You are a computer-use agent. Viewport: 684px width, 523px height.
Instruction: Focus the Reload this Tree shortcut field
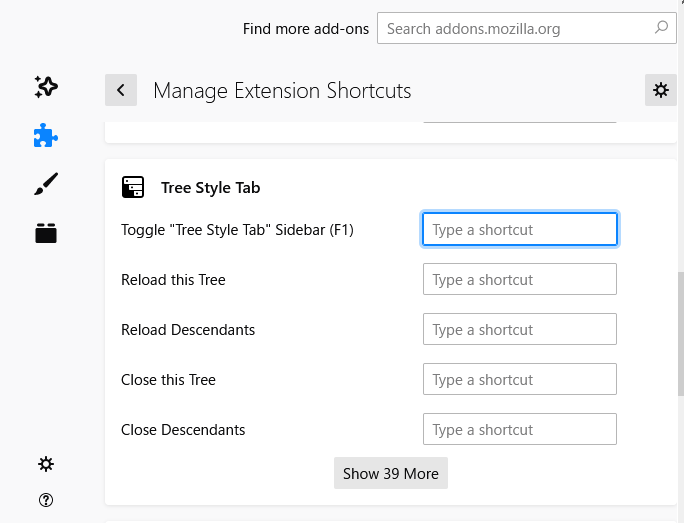pos(520,279)
